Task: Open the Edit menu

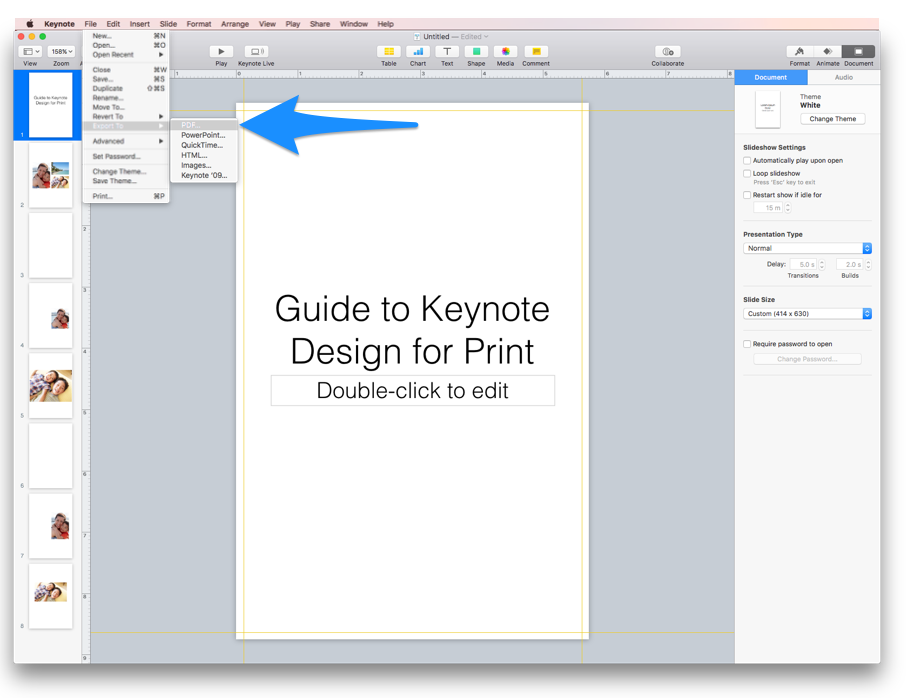Action: [x=113, y=24]
